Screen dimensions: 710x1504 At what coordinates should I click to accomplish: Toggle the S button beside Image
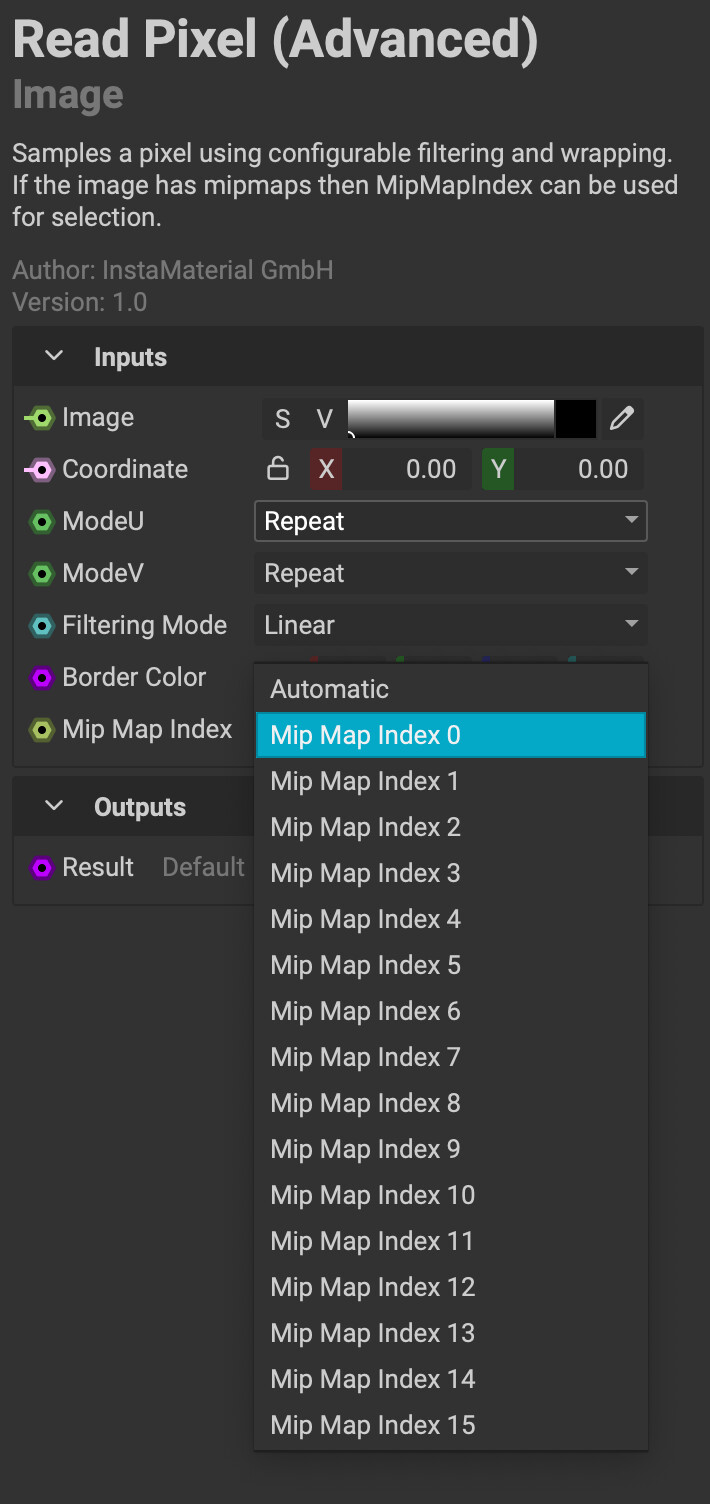pyautogui.click(x=283, y=419)
